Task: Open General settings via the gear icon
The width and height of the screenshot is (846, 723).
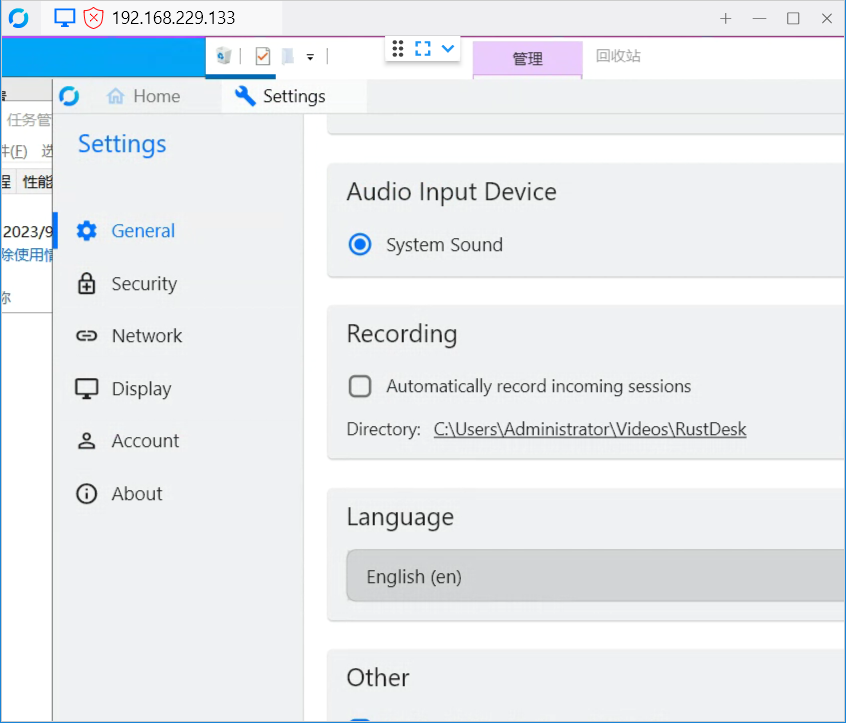Action: [88, 230]
